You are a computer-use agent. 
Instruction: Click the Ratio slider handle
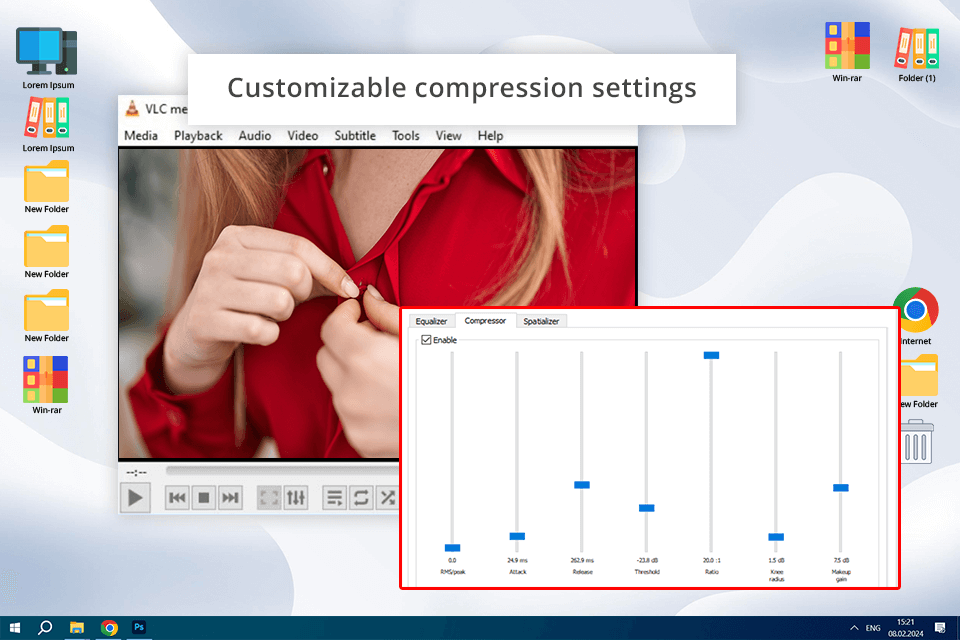pyautogui.click(x=711, y=355)
